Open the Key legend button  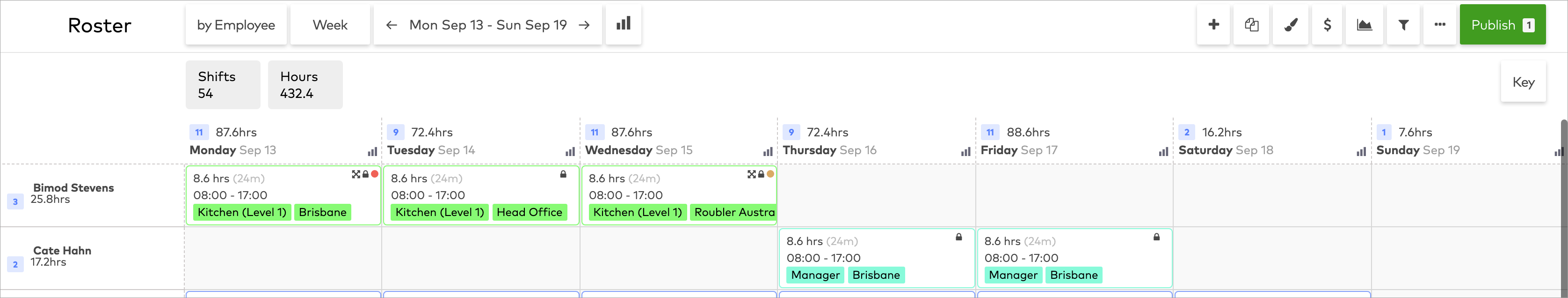click(x=1523, y=82)
